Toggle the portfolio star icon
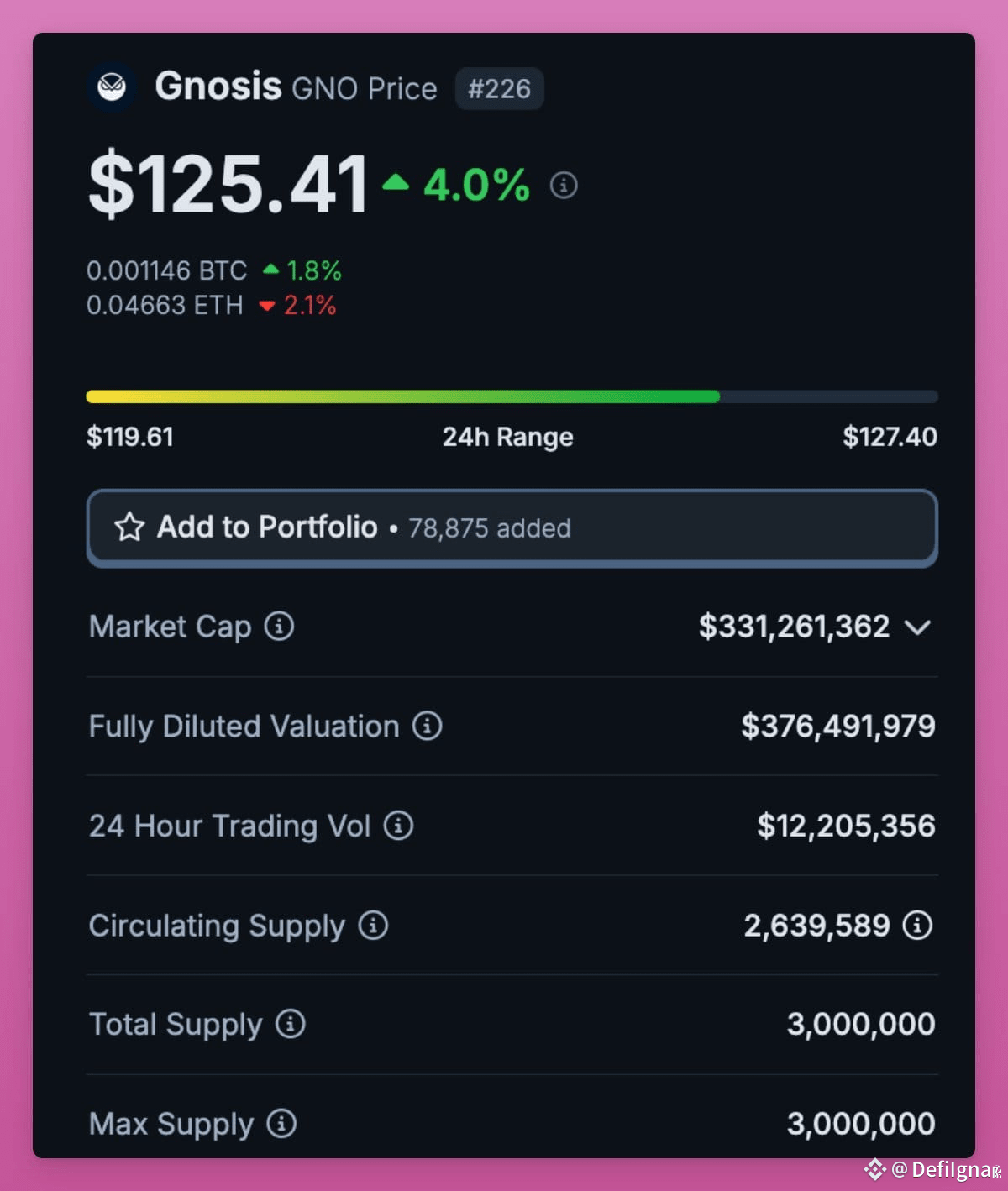This screenshot has height=1191, width=1008. 129,527
